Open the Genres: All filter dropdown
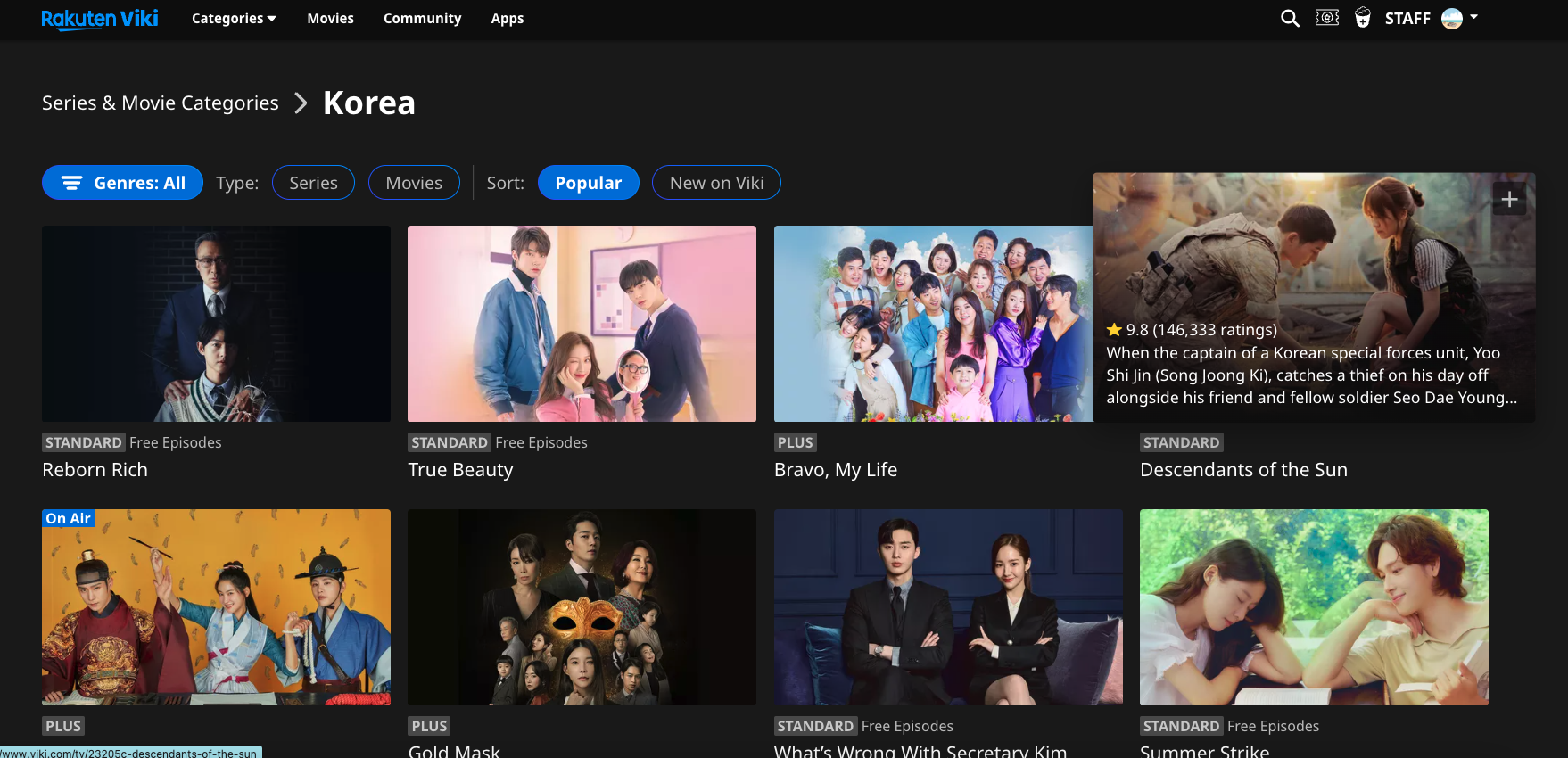This screenshot has height=758, width=1568. 122,183
